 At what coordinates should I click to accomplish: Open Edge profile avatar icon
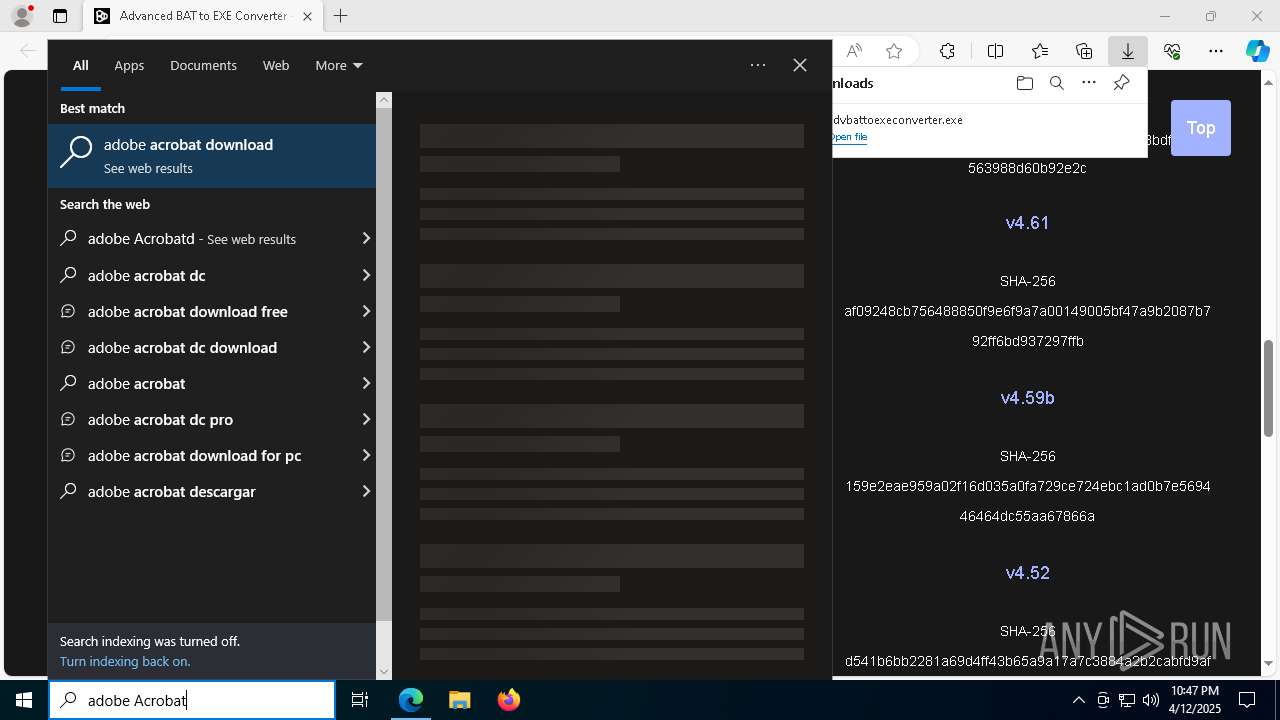(x=22, y=16)
